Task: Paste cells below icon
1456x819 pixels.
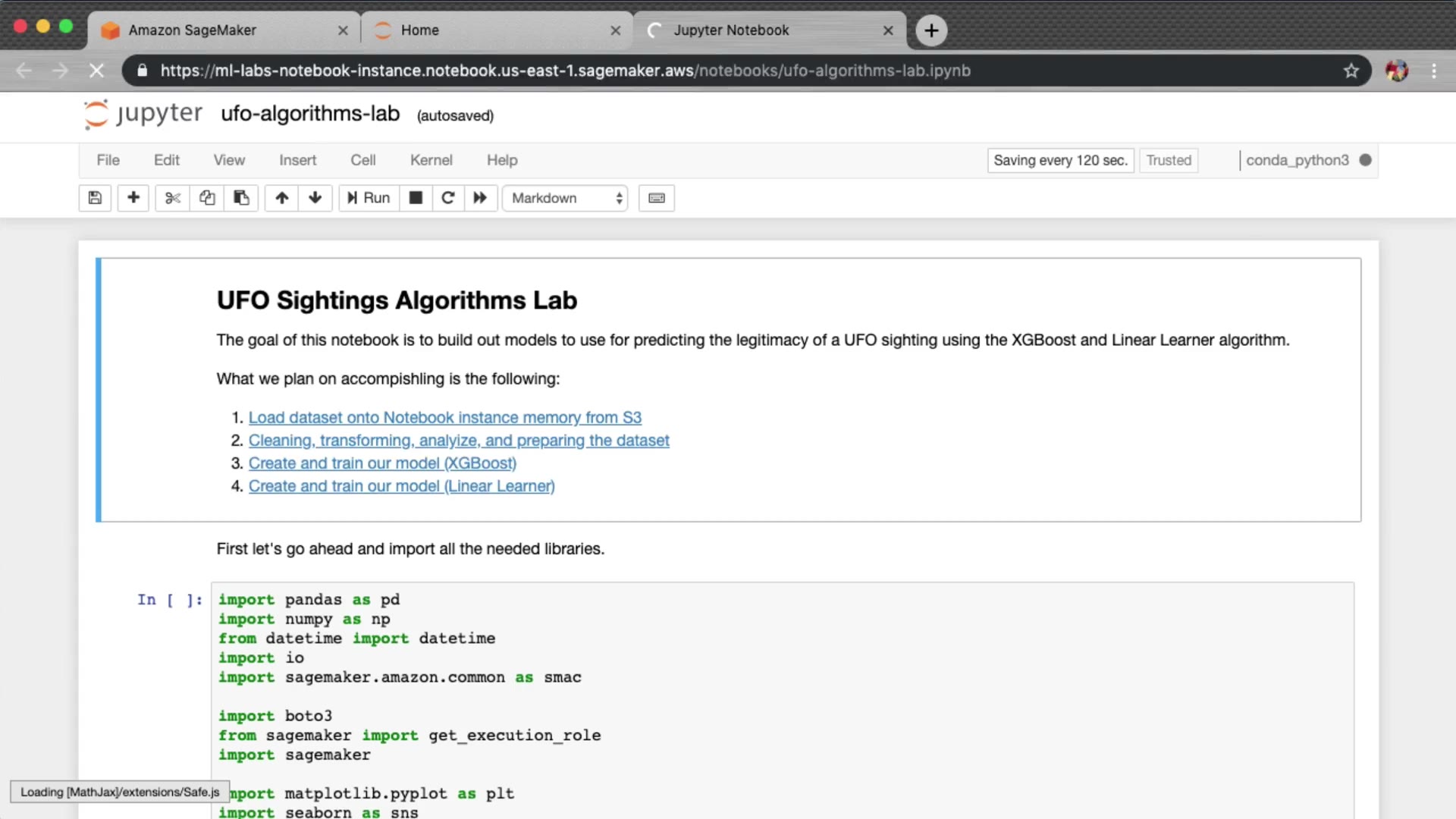Action: [241, 198]
